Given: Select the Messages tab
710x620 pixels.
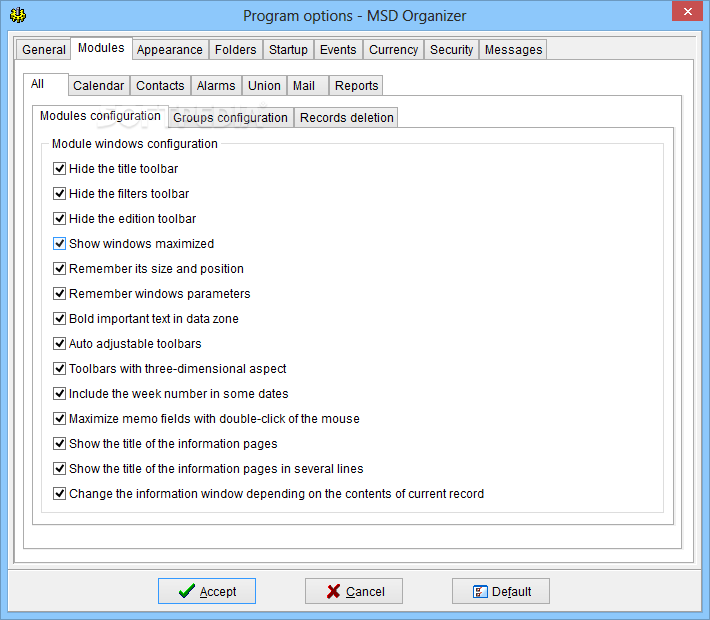Looking at the screenshot, I should [x=513, y=49].
